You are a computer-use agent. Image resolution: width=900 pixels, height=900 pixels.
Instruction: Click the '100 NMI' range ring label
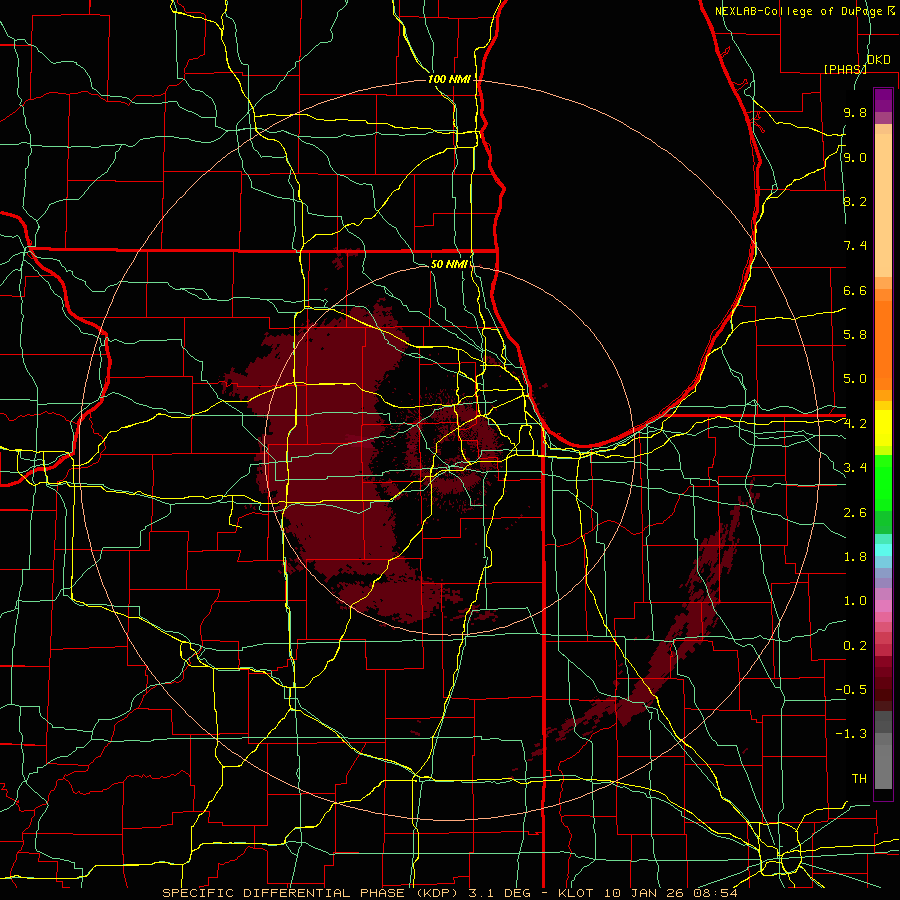pyautogui.click(x=448, y=79)
